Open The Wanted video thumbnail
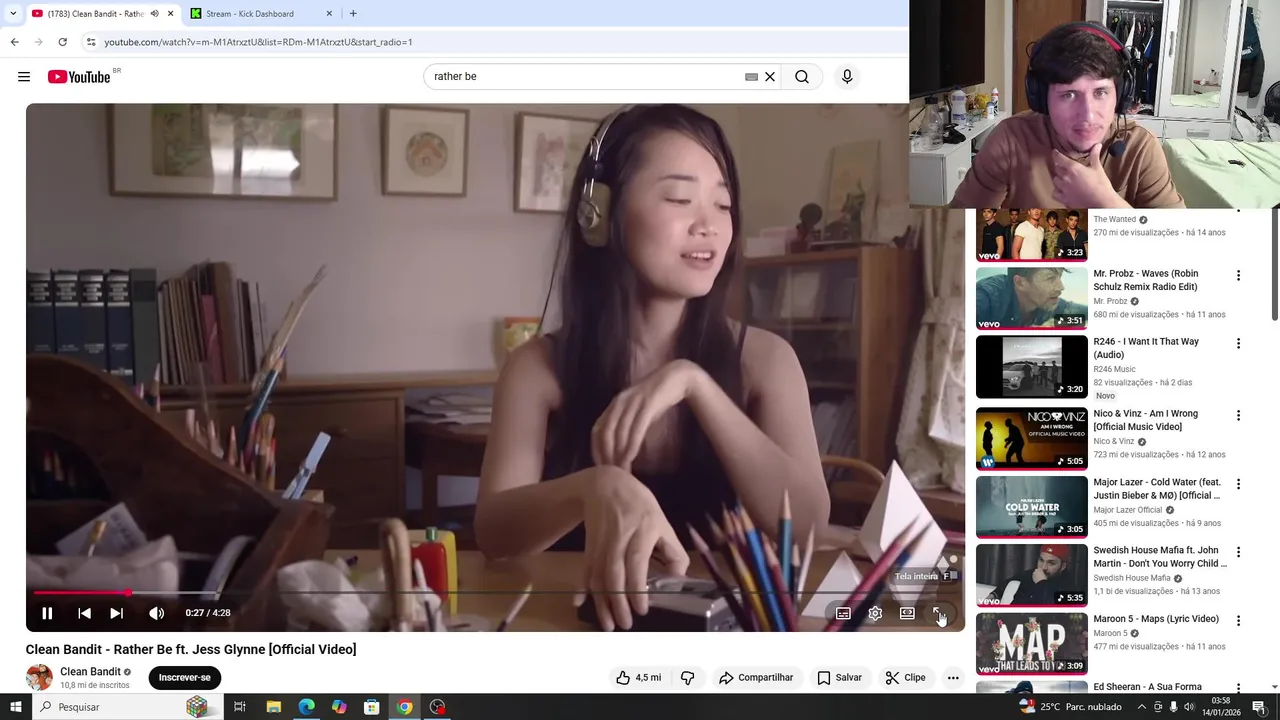 click(x=1031, y=234)
